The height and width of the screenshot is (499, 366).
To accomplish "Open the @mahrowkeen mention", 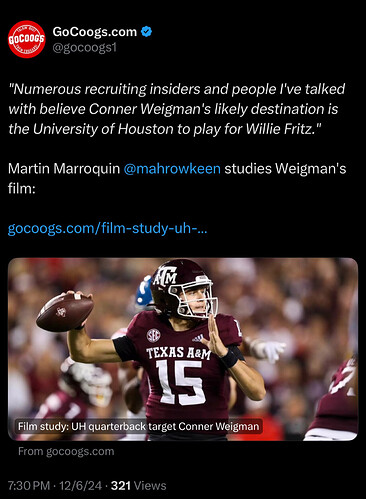I will point(172,169).
